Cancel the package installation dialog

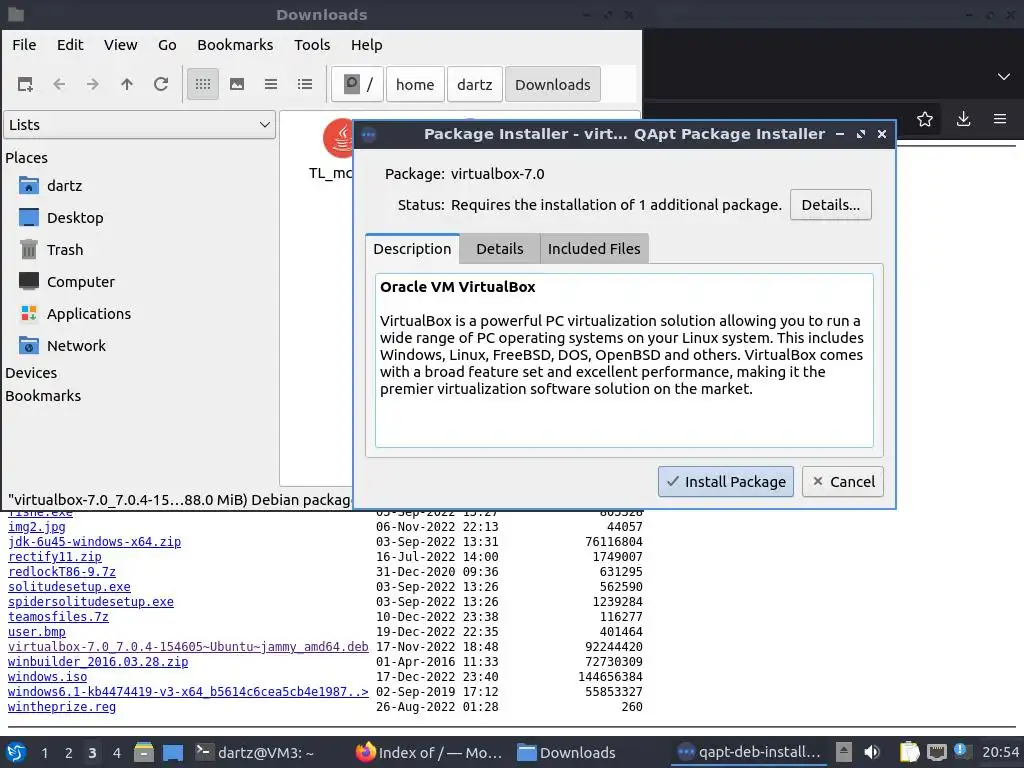click(842, 482)
